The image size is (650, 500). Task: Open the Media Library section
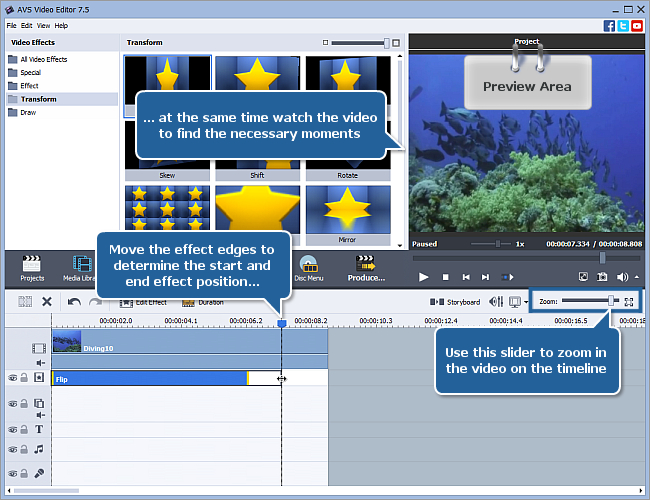pos(80,269)
